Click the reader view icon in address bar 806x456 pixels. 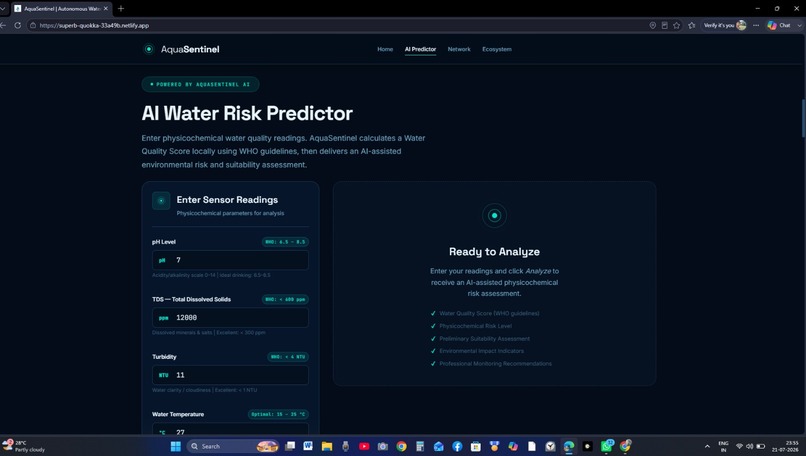point(665,25)
